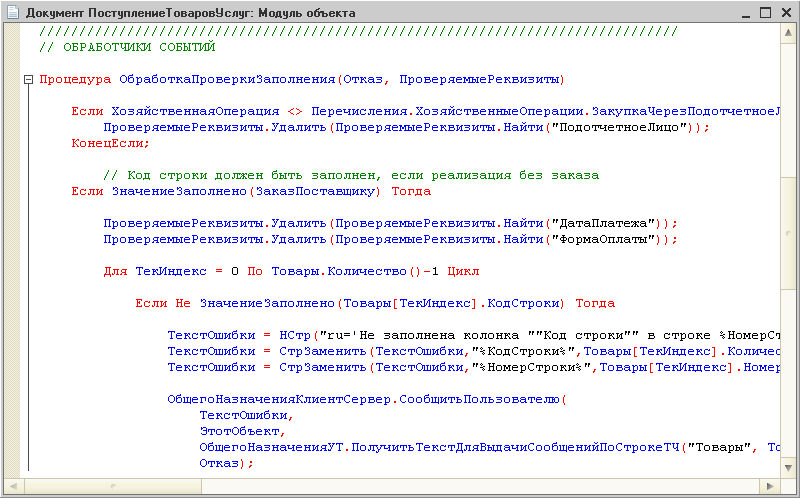The height and width of the screenshot is (498, 800).
Task: Click "Товары.Количество()" in the loop line
Action: [346, 271]
